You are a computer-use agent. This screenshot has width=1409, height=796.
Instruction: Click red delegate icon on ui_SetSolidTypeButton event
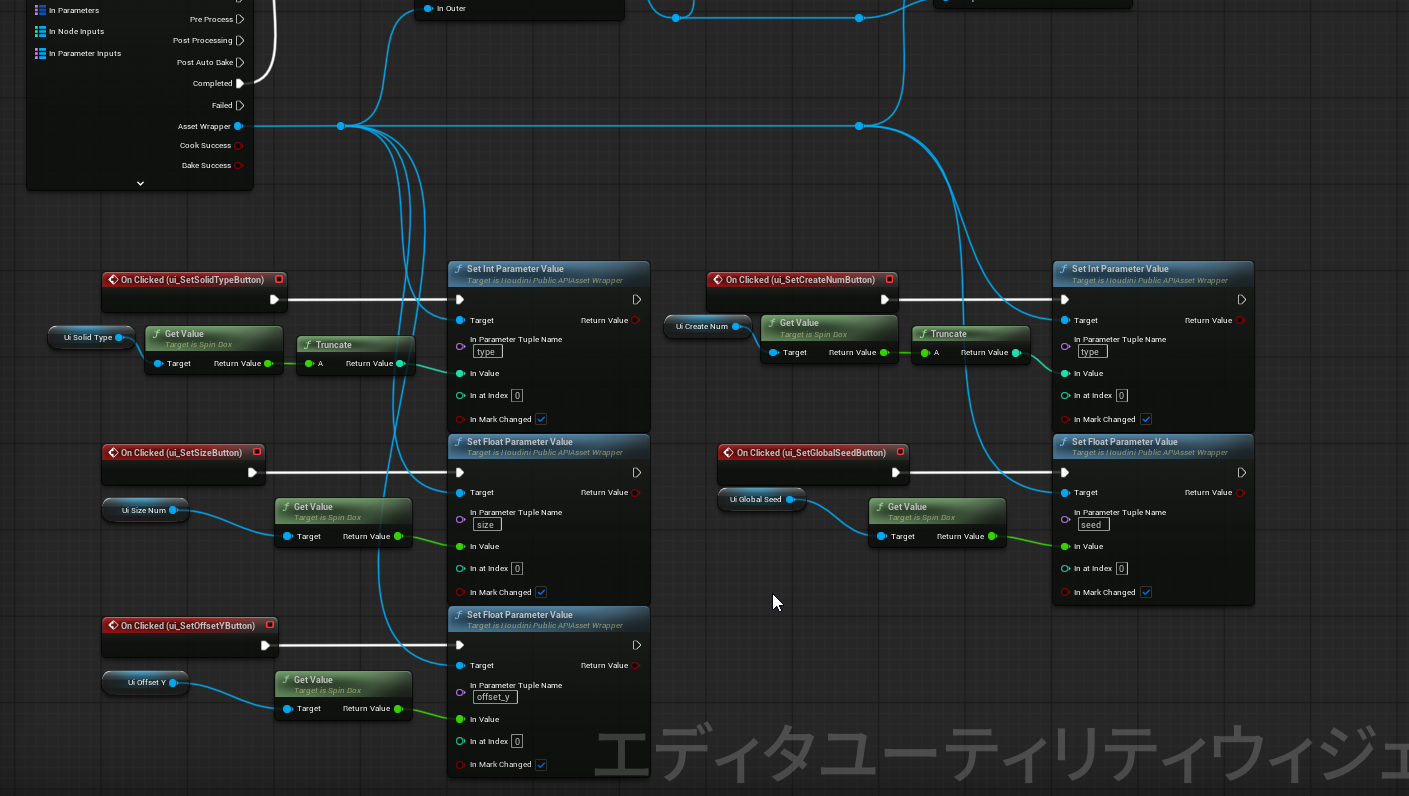(279, 280)
